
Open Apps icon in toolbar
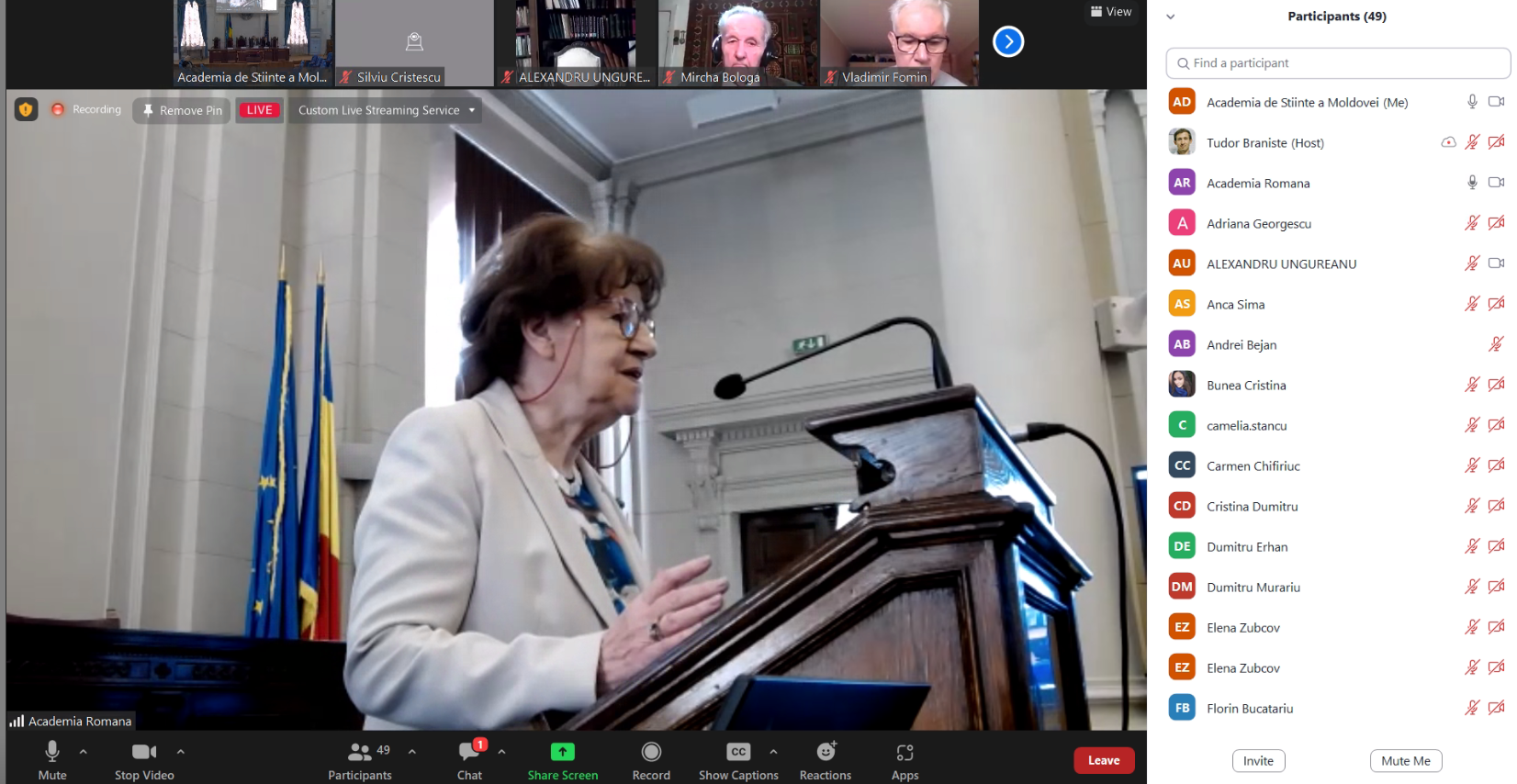(x=905, y=753)
